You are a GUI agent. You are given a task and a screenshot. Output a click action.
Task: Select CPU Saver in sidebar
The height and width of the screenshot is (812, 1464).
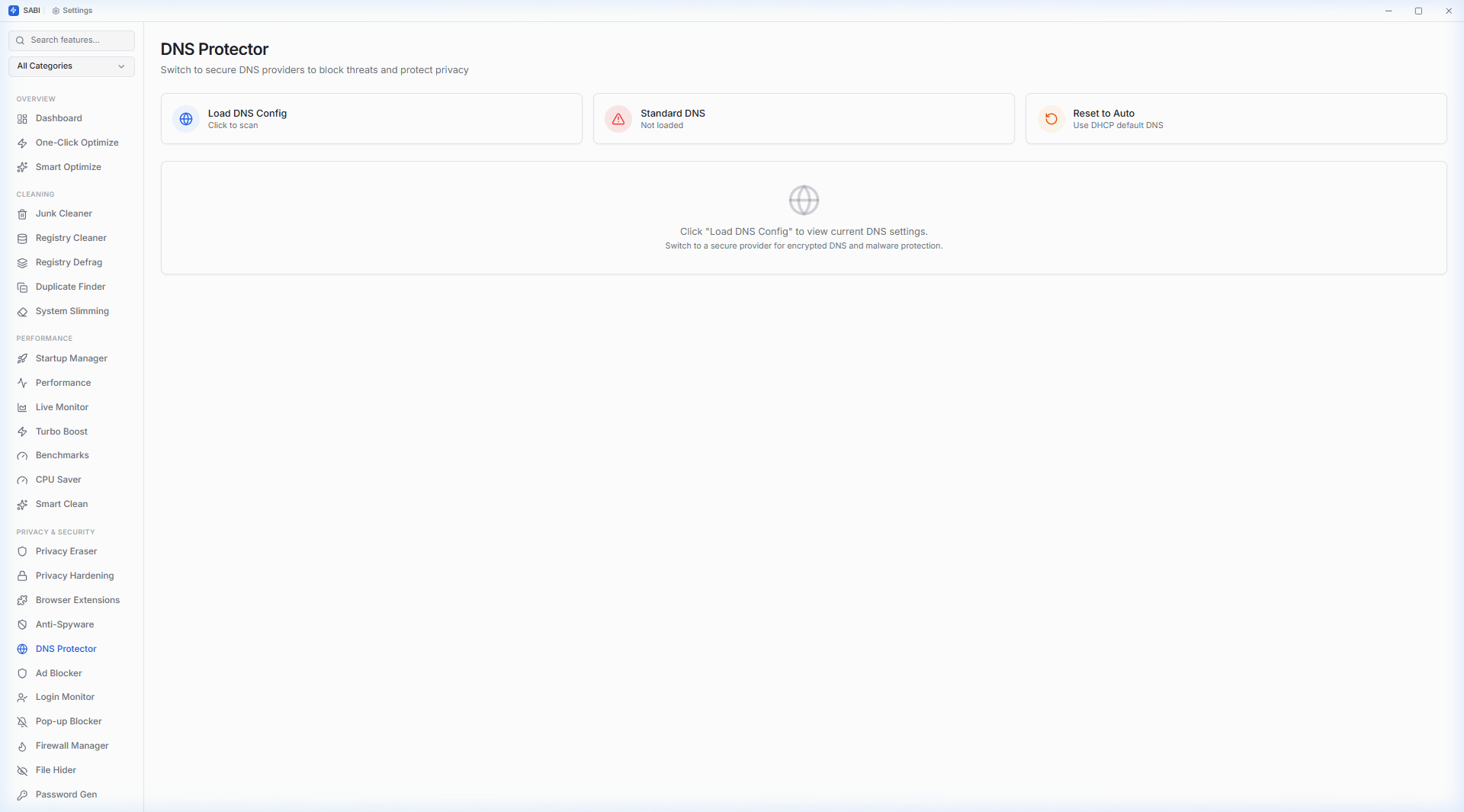coord(58,480)
